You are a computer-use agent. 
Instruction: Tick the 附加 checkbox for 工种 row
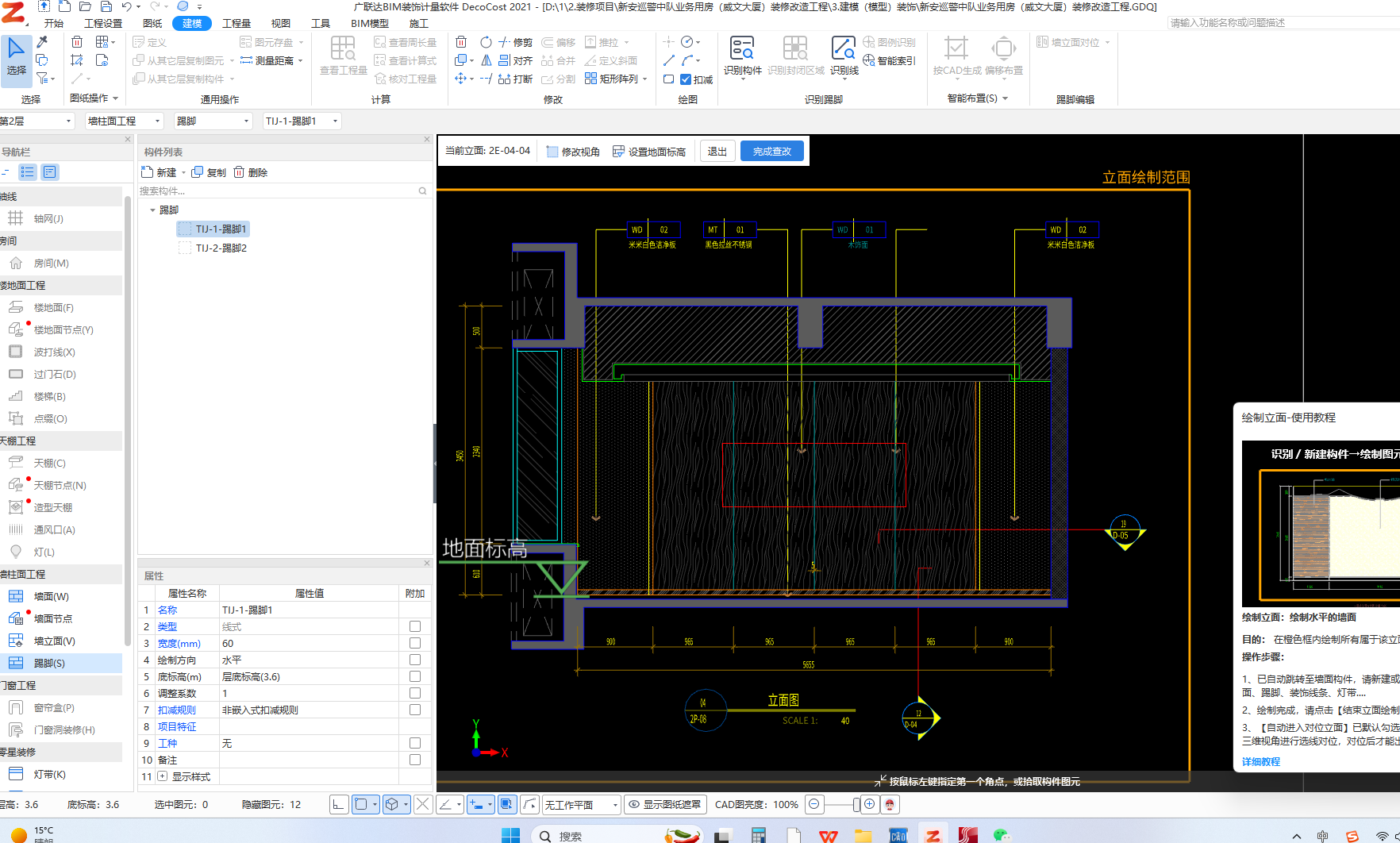414,743
